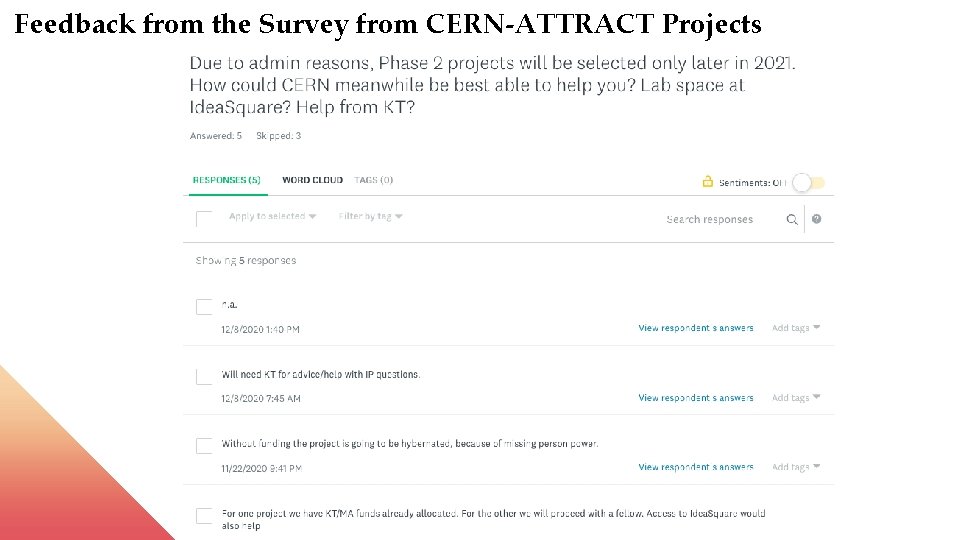Open Add tags for the hybernated project response
Image resolution: width=960 pixels, height=540 pixels.
(795, 467)
